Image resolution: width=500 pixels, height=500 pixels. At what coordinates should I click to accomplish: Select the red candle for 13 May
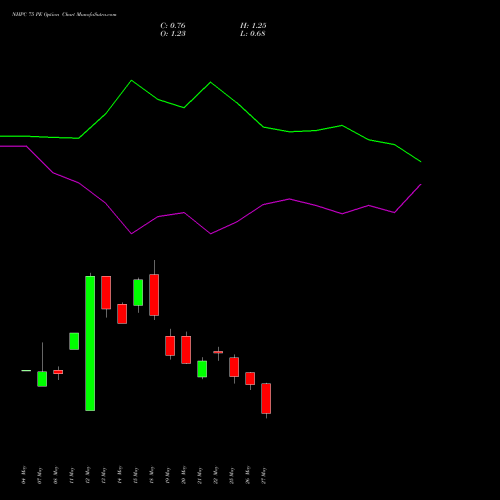pos(106,293)
